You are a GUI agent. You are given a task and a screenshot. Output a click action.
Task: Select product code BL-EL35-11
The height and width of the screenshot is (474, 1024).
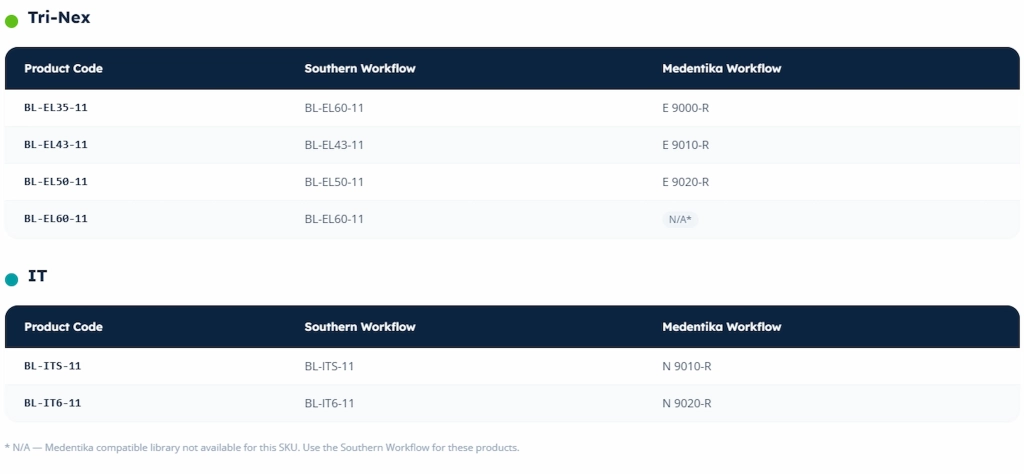(x=56, y=108)
